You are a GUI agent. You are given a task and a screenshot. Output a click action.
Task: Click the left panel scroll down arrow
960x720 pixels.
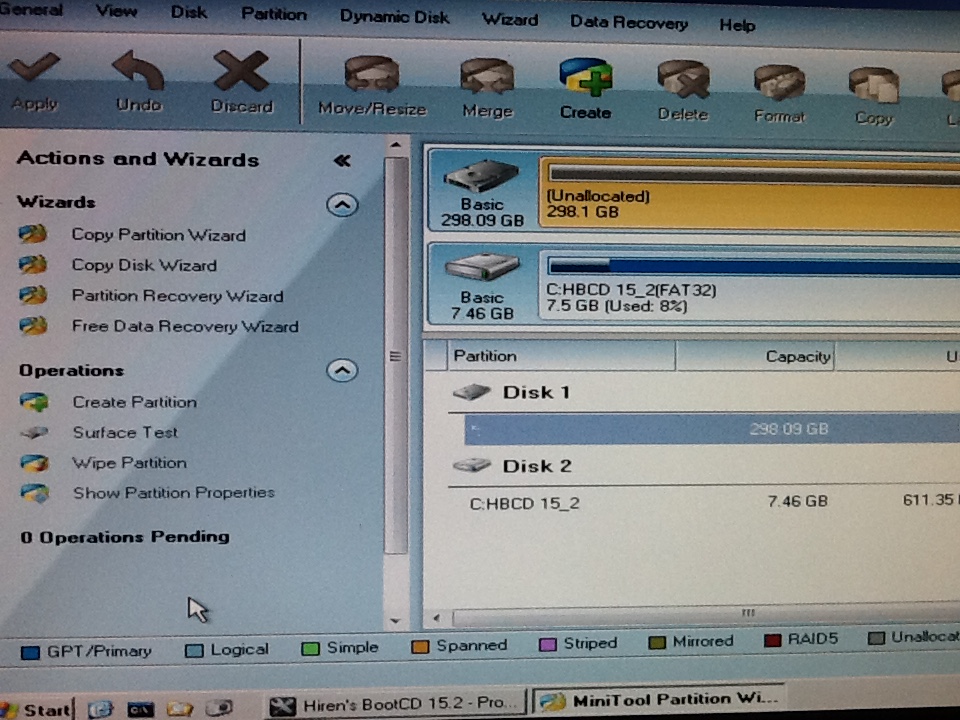[396, 621]
